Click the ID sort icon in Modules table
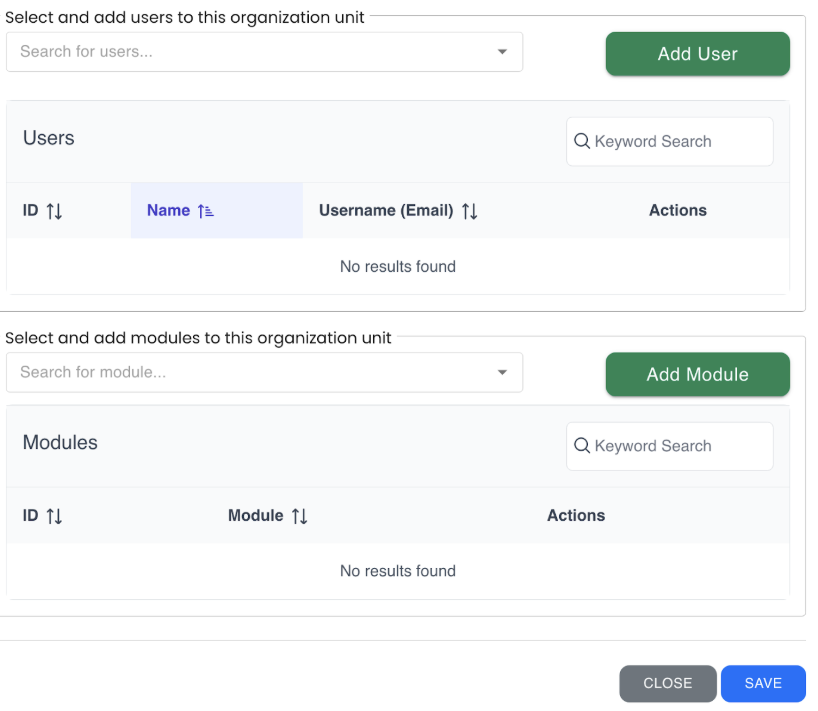 [55, 516]
